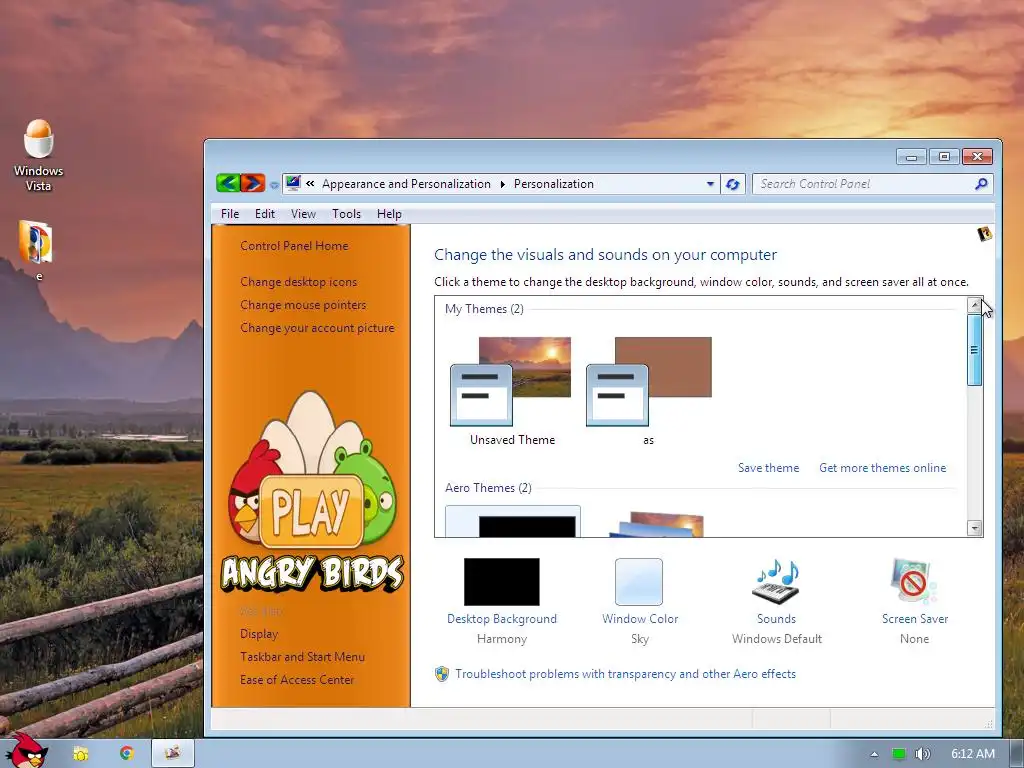The image size is (1024, 768).
Task: Click the orange forward arrow button
Action: coord(253,183)
